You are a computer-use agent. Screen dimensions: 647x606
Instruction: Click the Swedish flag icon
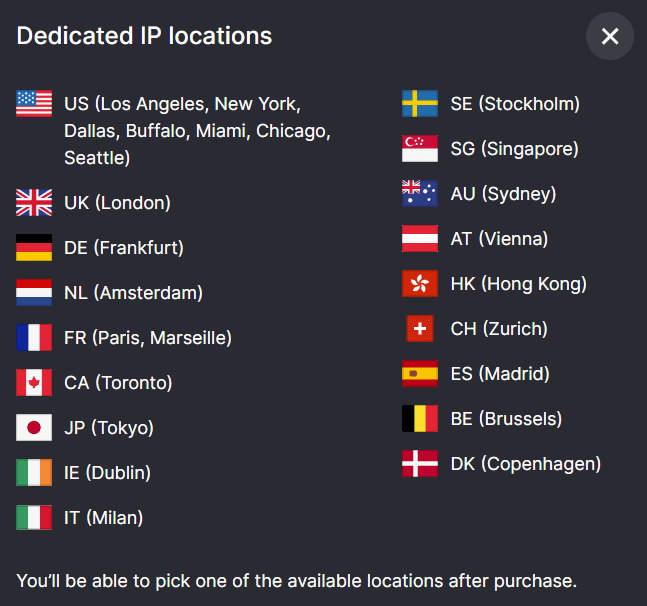pos(420,104)
